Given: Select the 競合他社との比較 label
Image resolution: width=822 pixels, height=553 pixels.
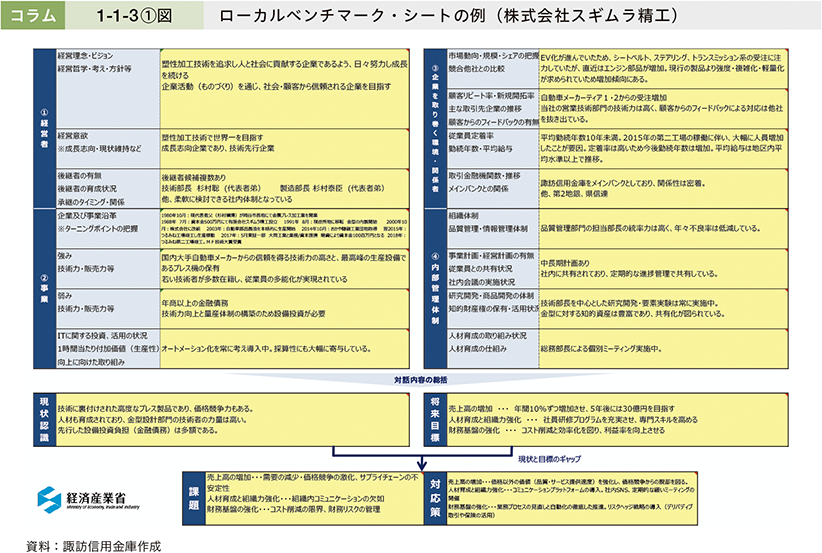Looking at the screenshot, I should [477, 69].
